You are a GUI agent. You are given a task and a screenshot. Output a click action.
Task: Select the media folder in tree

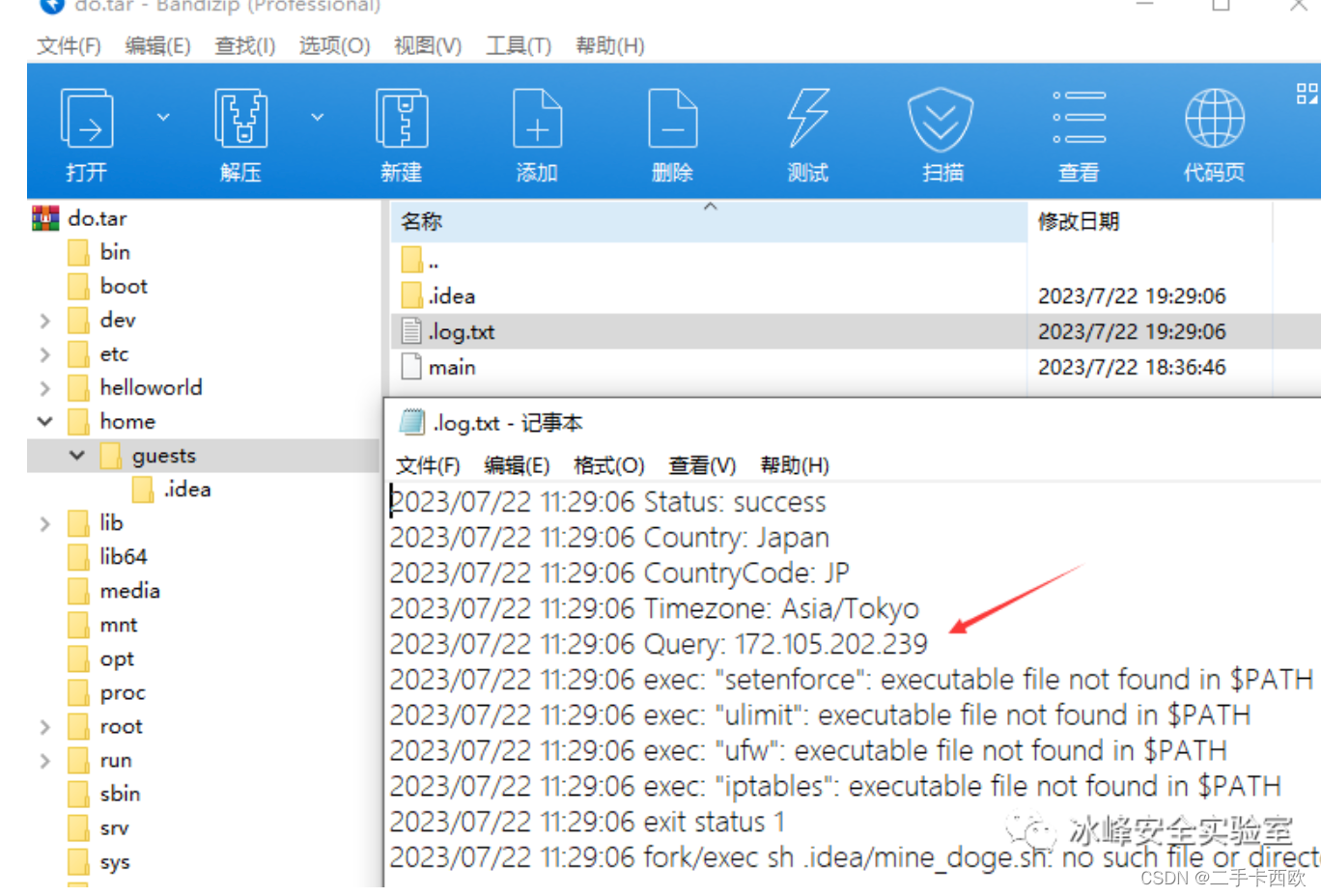129,591
